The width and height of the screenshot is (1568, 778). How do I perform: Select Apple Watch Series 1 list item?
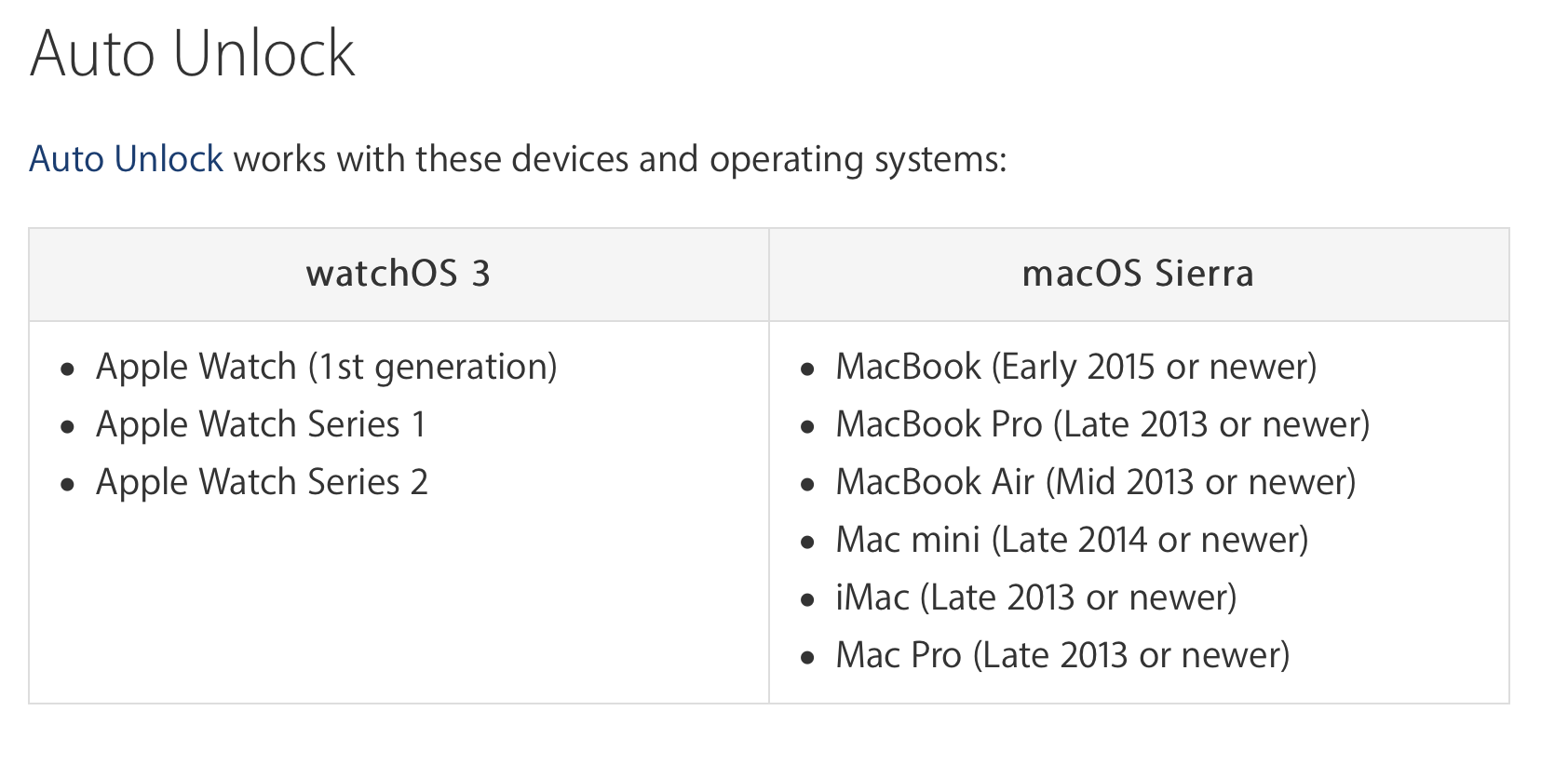pyautogui.click(x=261, y=424)
